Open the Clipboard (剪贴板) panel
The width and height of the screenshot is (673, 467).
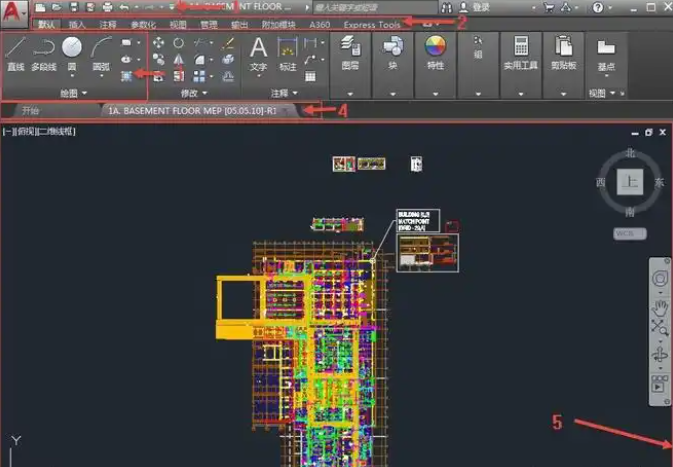(x=564, y=50)
